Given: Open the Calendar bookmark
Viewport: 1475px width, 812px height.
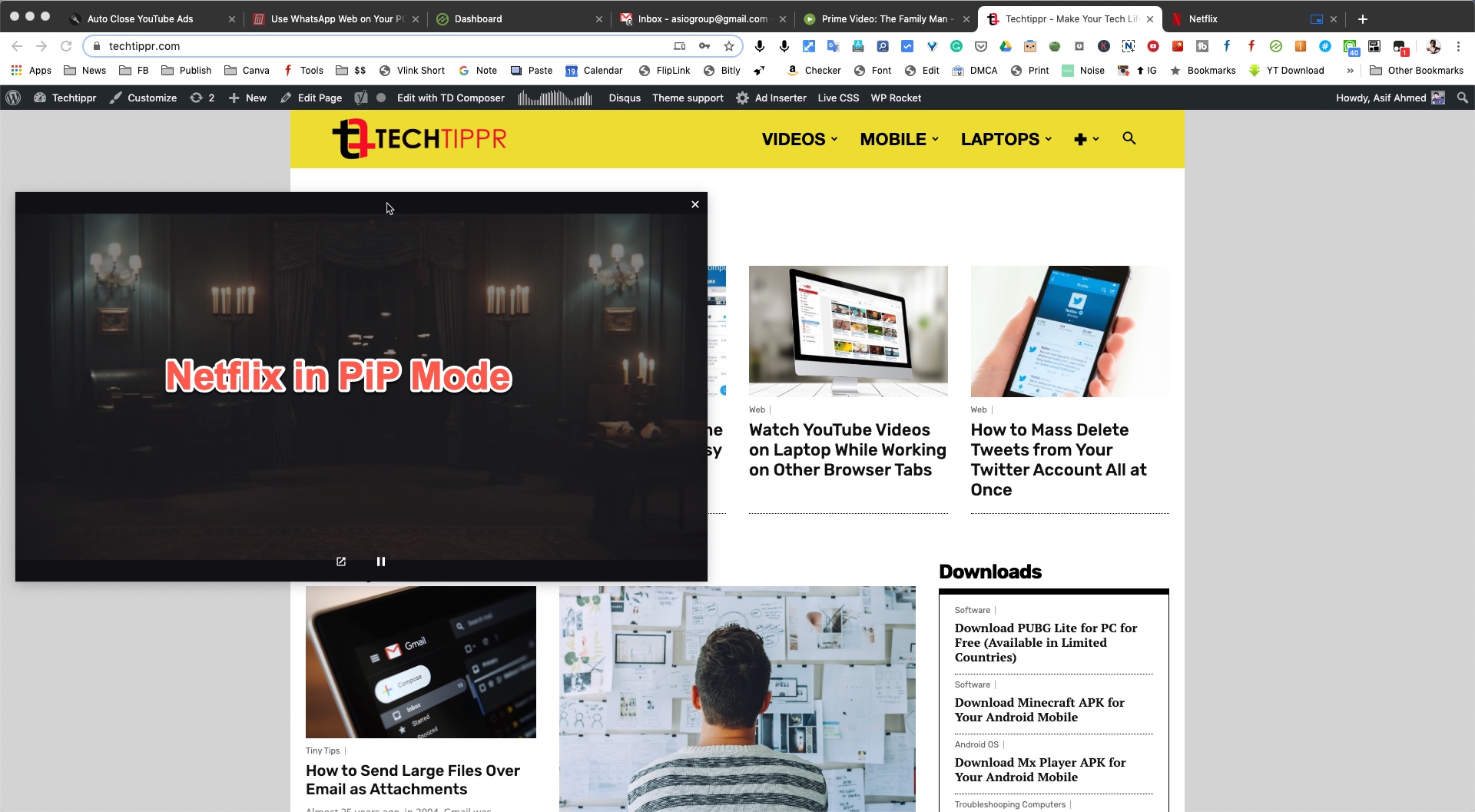Looking at the screenshot, I should coord(594,70).
